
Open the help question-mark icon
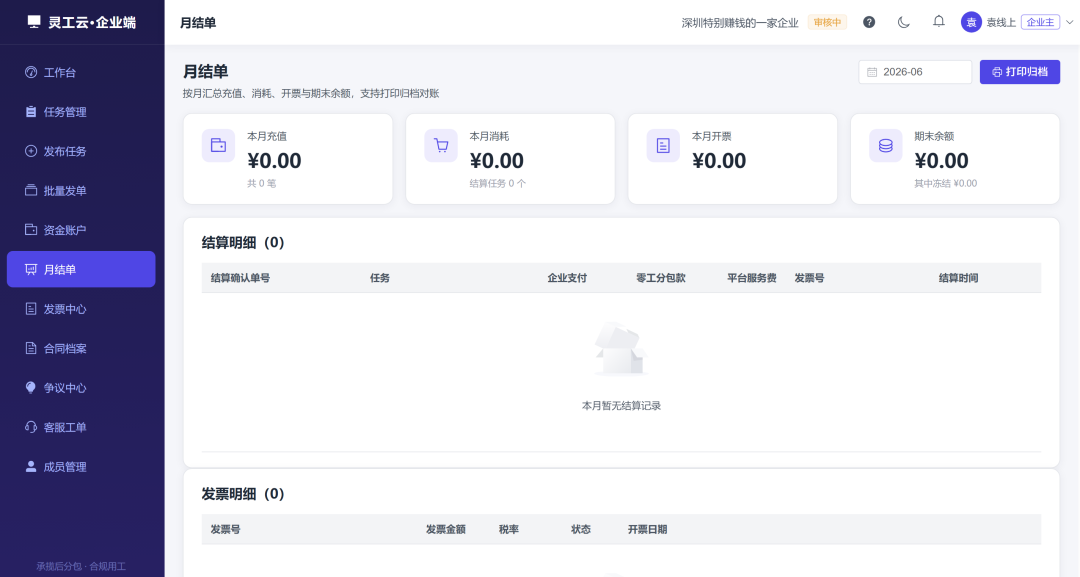(869, 22)
